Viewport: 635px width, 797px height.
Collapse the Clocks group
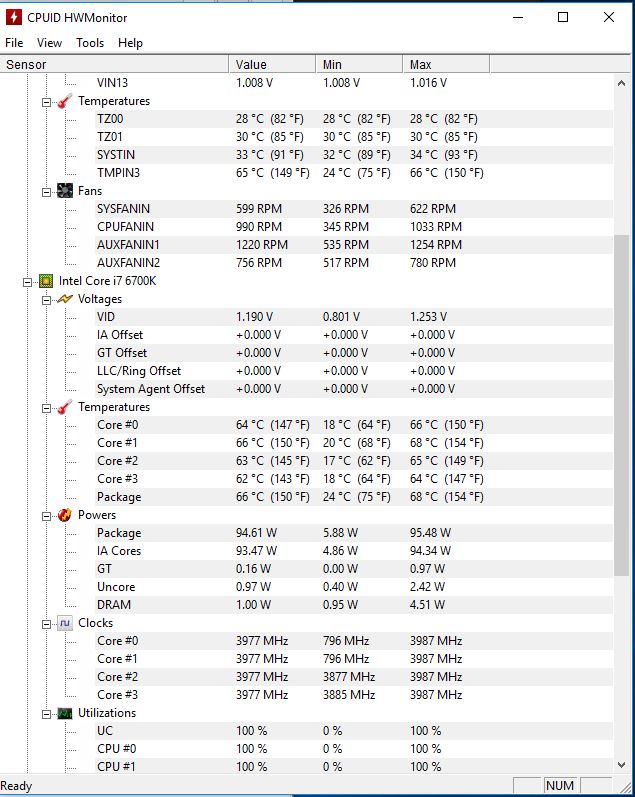pyautogui.click(x=46, y=624)
